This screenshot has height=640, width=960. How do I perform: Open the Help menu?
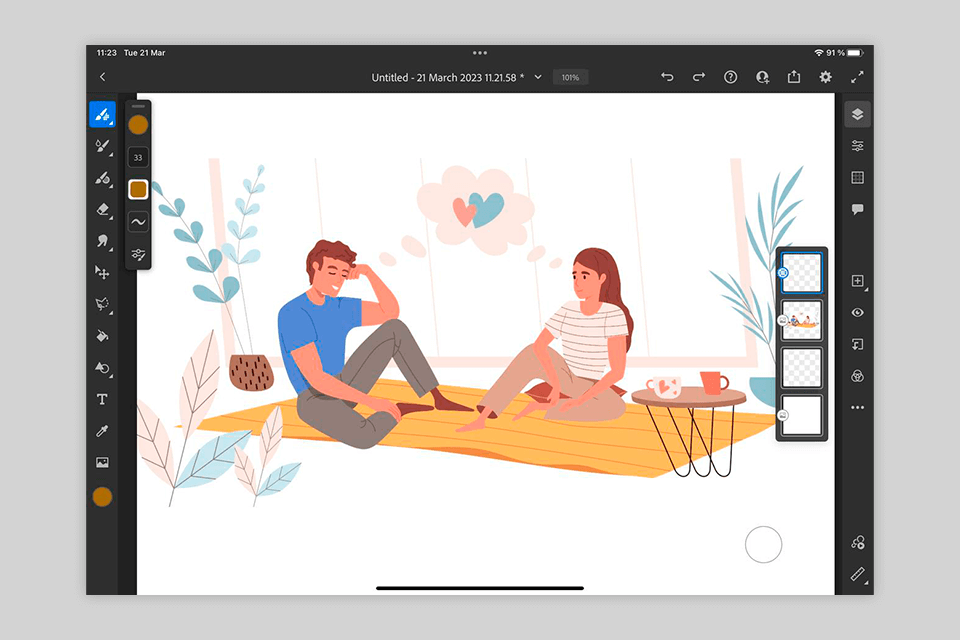730,77
